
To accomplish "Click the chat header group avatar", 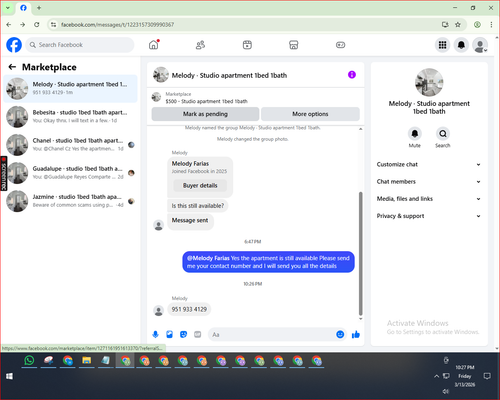I will click(x=161, y=75).
